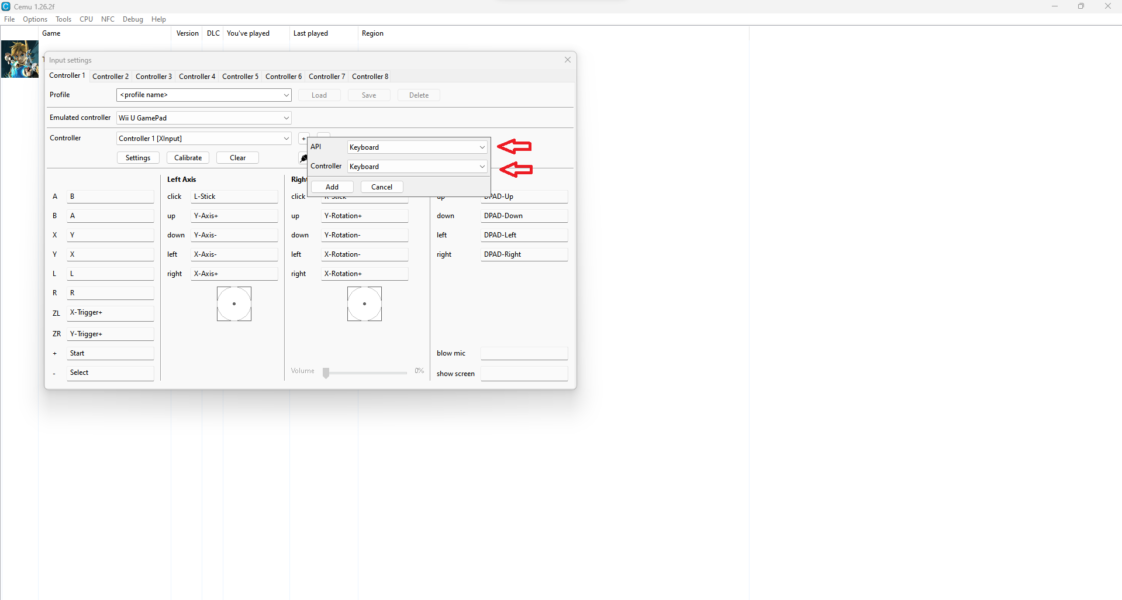
Task: Switch to the Controller 3 tab
Action: coord(154,77)
